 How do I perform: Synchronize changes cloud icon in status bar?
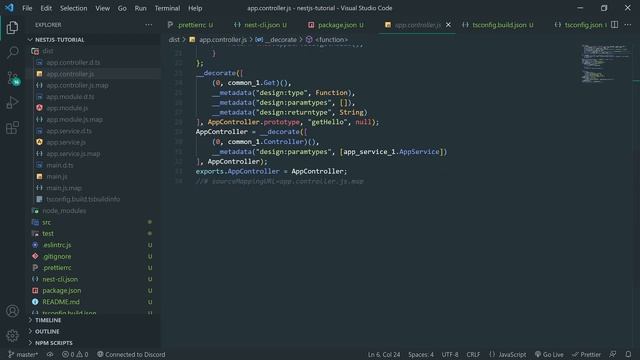tap(50, 354)
